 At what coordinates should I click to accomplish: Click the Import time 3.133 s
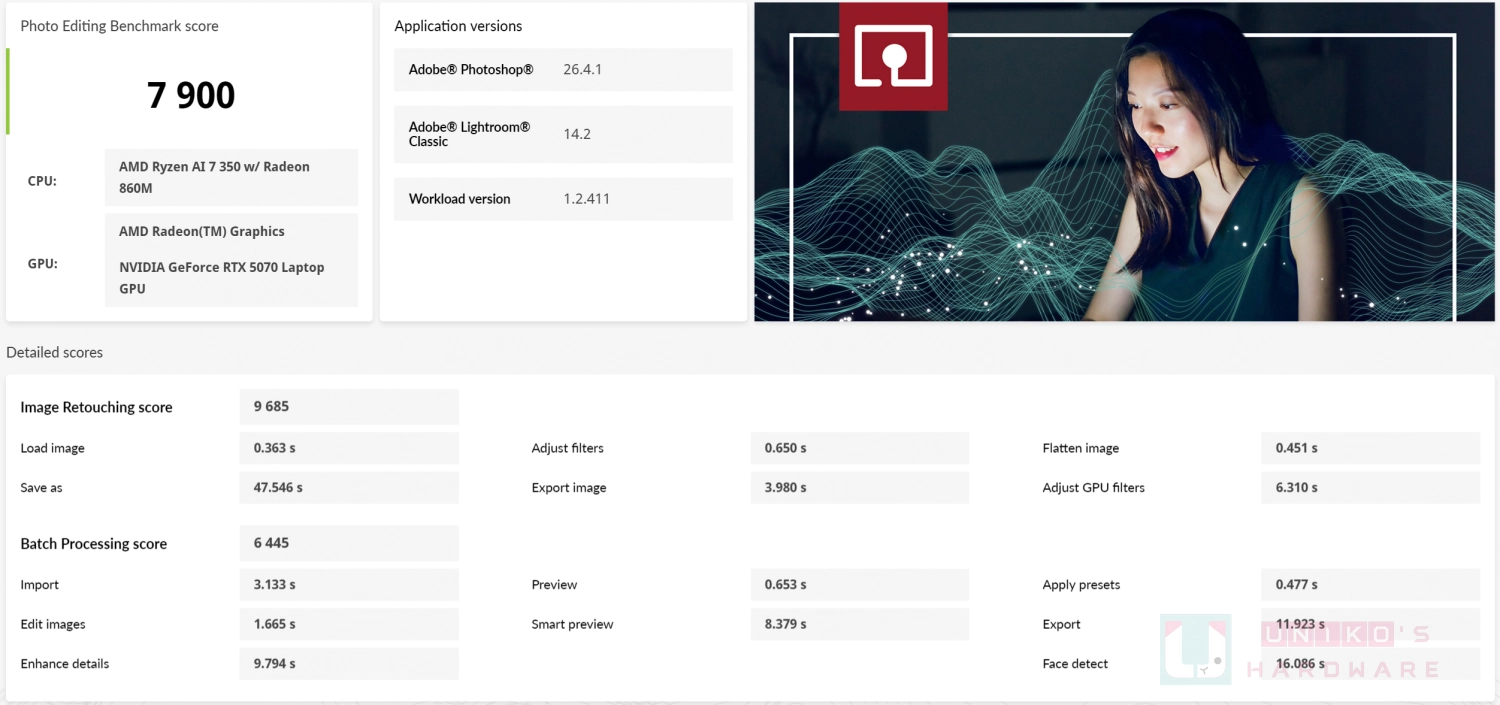[349, 585]
